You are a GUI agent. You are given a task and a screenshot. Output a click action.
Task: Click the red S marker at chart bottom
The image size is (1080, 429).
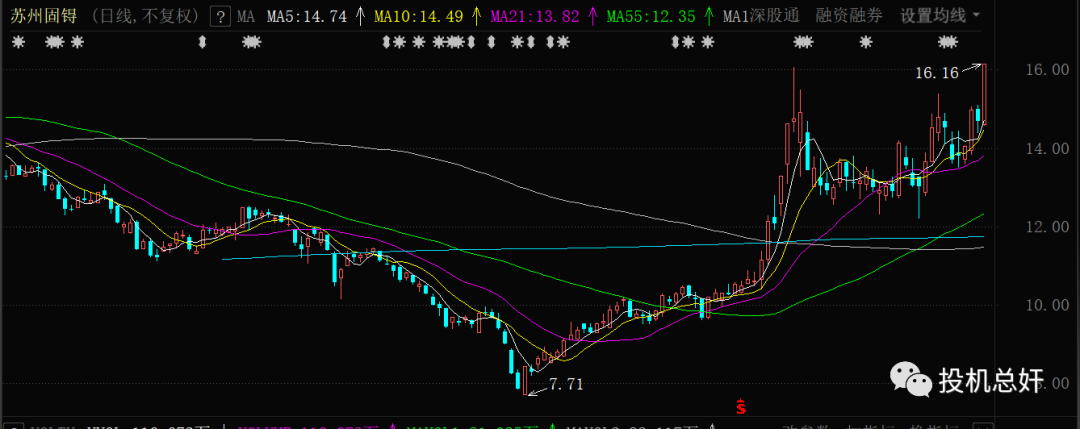pos(741,406)
